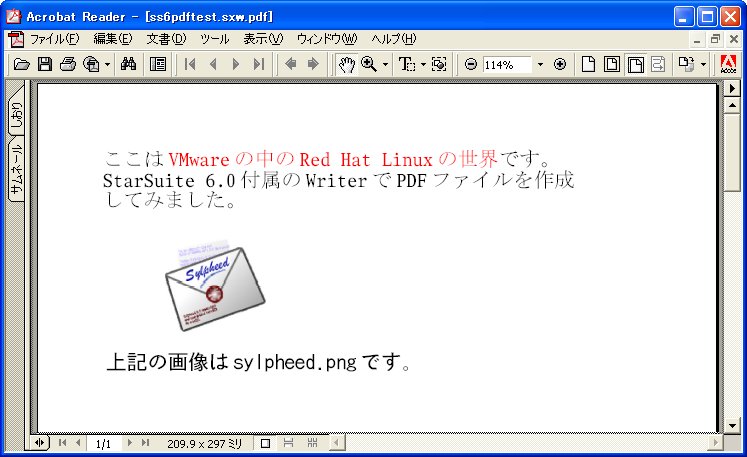Open the 表示(V) menu

click(263, 39)
